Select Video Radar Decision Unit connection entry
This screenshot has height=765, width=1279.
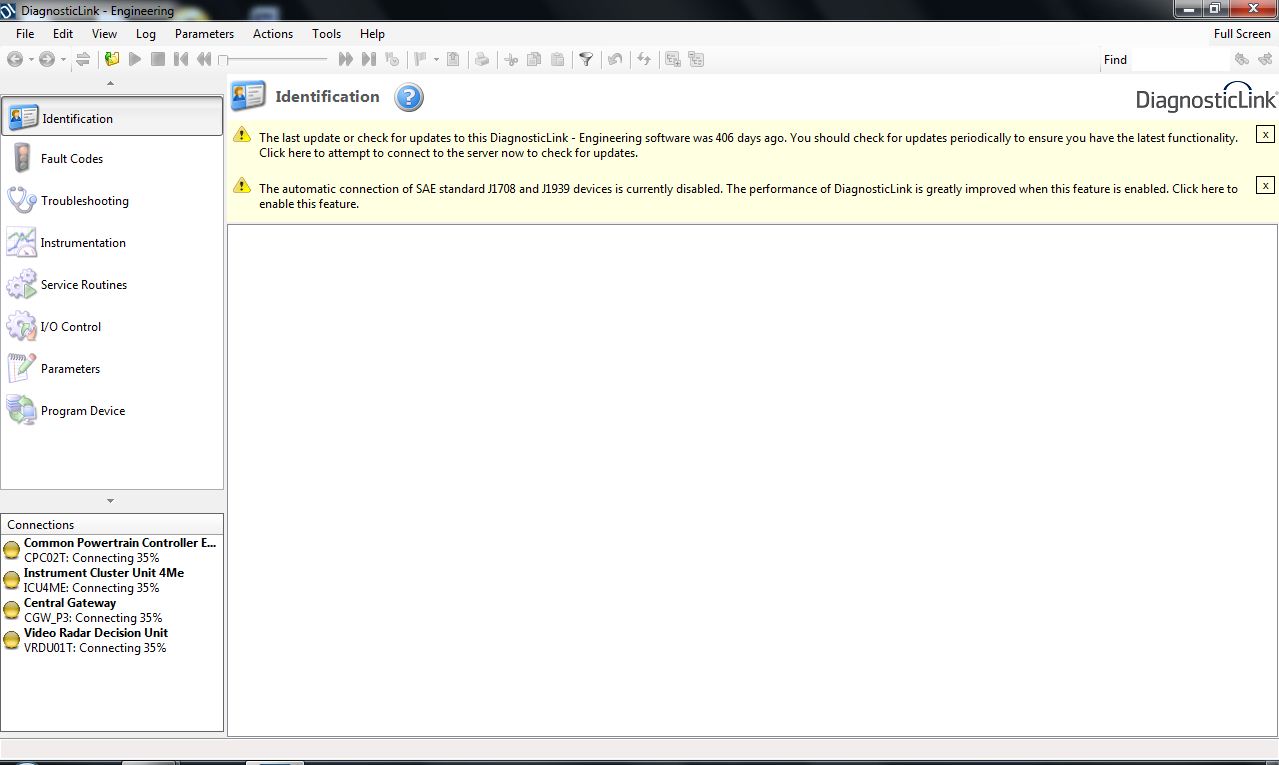pos(112,640)
